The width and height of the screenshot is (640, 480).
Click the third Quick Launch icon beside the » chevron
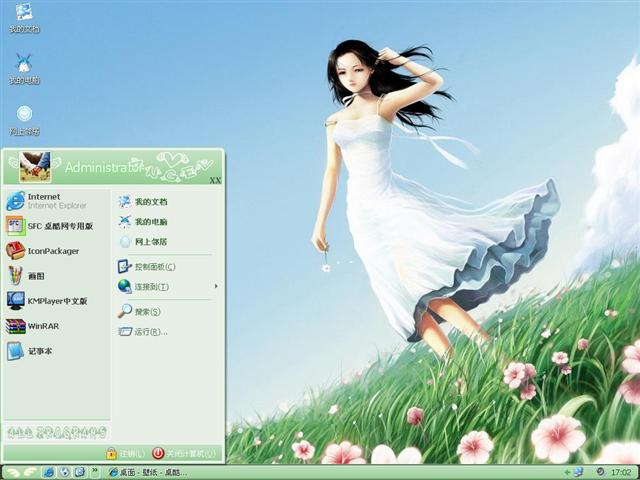coord(80,473)
